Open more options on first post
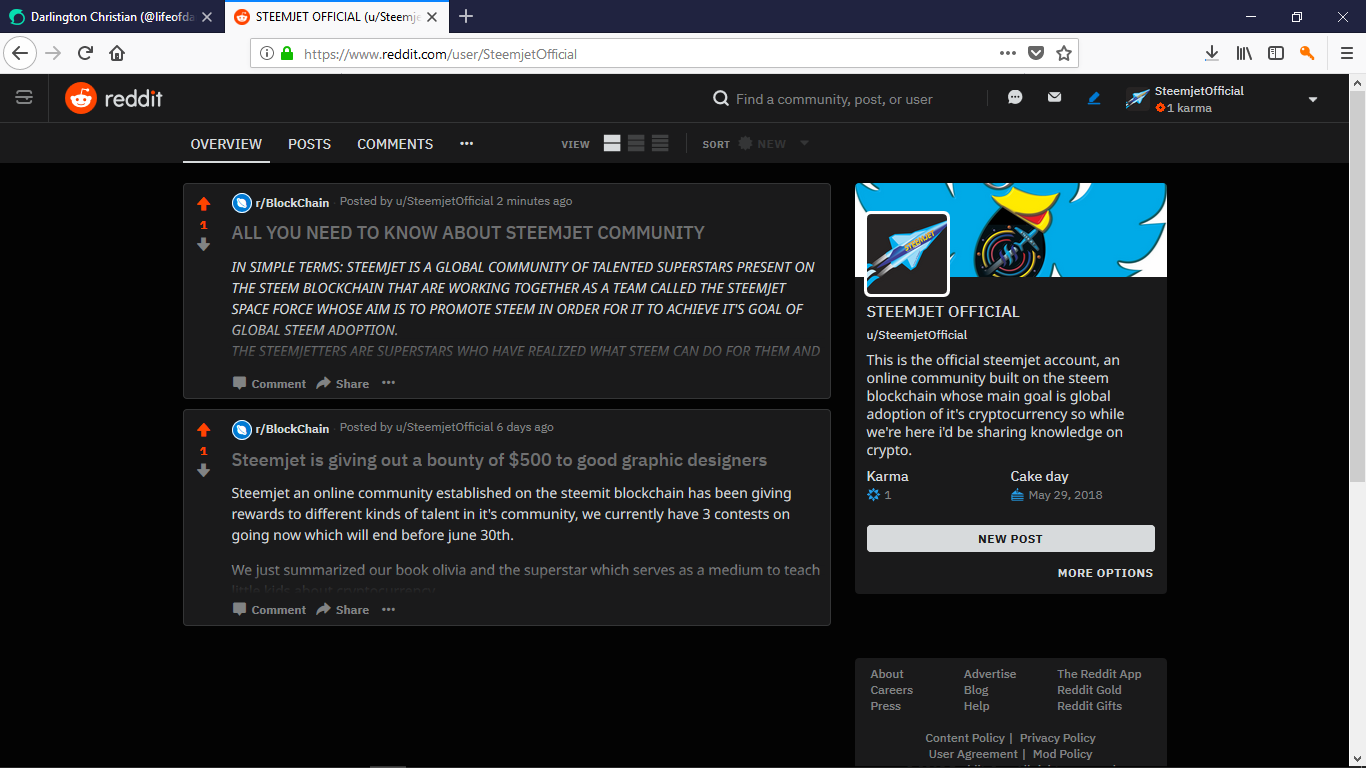 (388, 383)
